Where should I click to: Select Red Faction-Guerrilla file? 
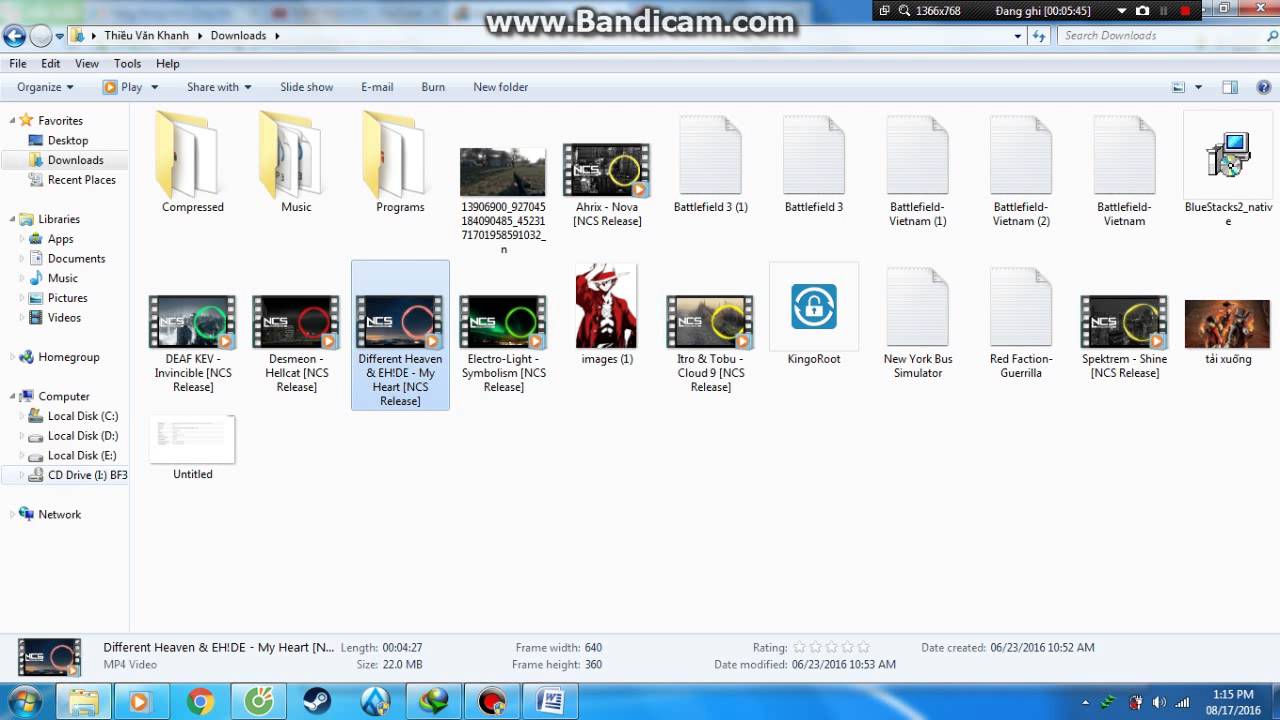[x=1021, y=322]
